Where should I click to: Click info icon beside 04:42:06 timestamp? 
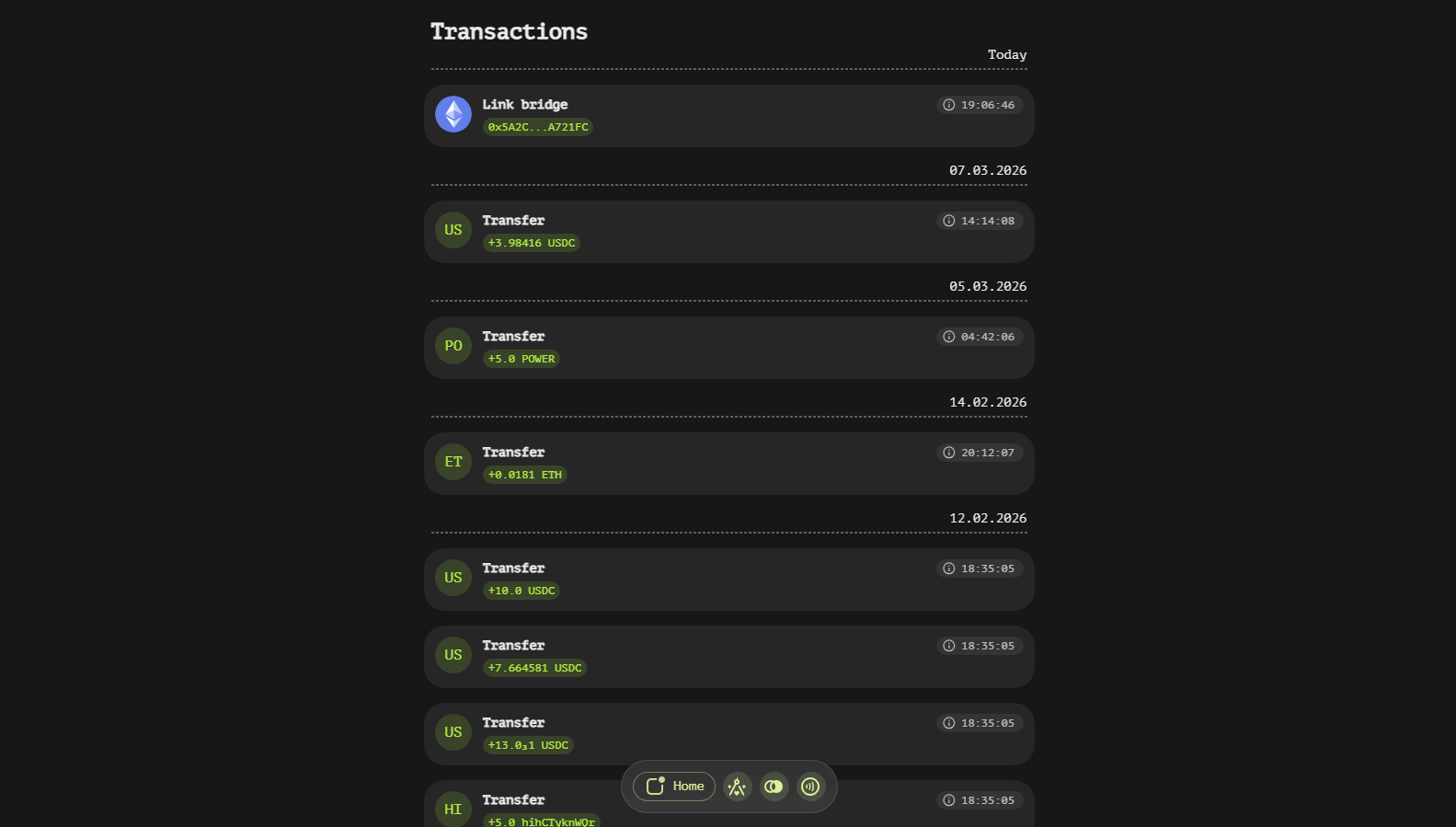949,337
